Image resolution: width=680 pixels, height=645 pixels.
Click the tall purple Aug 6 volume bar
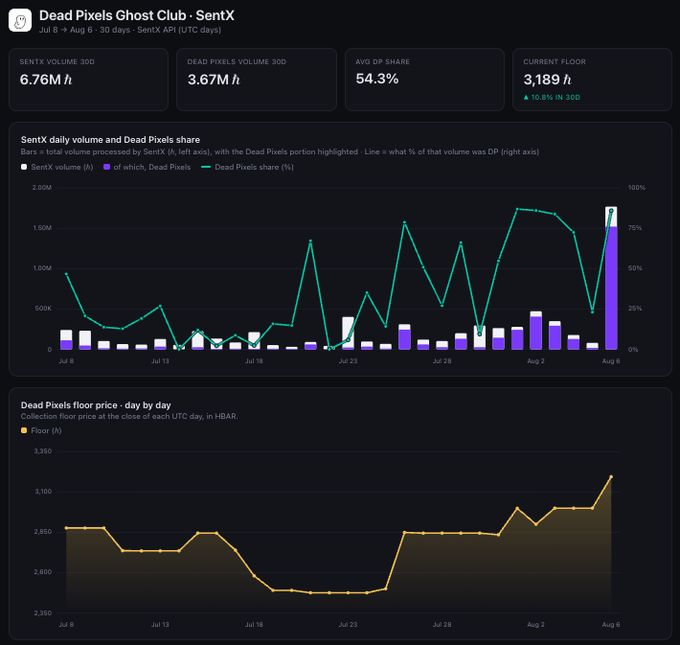[611, 288]
